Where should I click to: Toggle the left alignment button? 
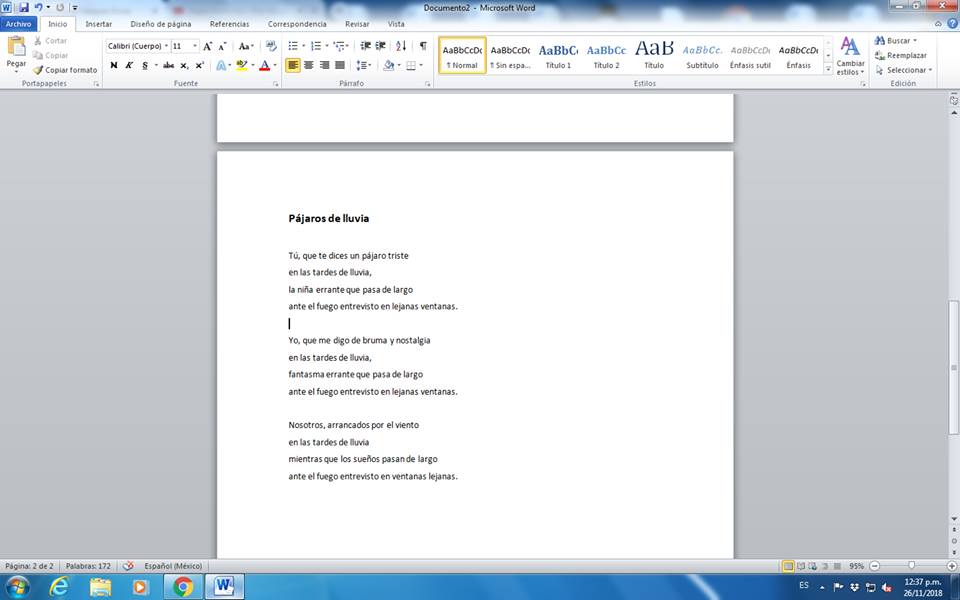(293, 65)
